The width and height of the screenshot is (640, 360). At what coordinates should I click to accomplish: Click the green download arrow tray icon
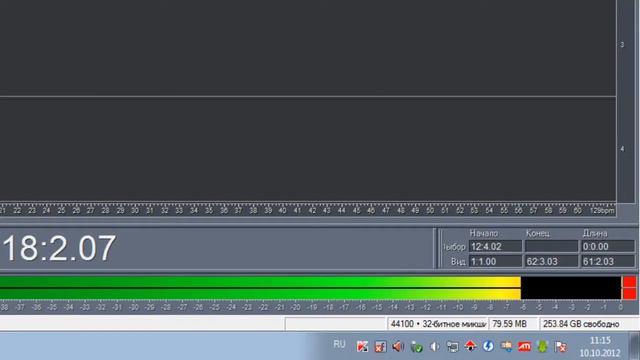542,347
